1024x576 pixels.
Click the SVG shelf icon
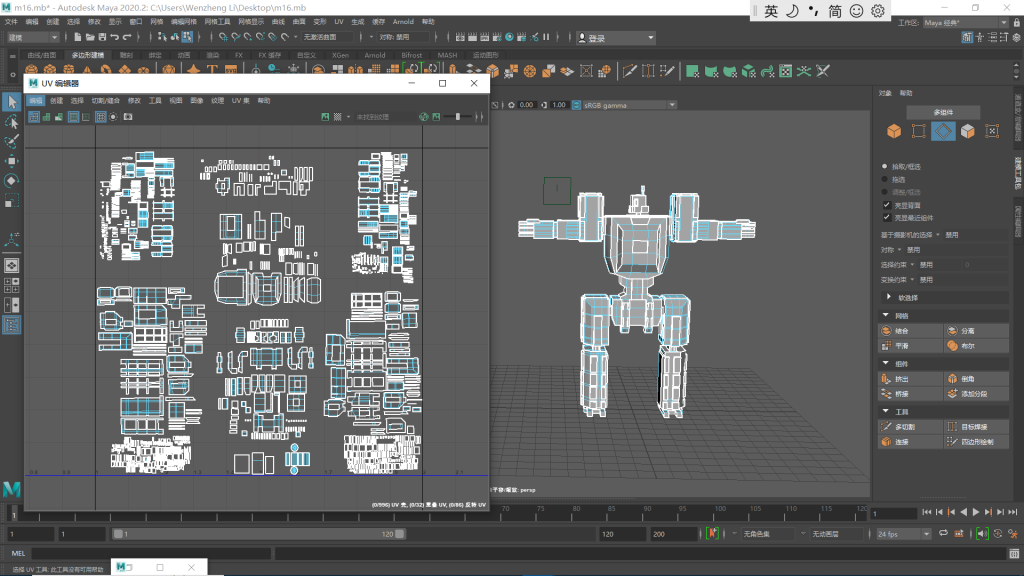pos(231,71)
